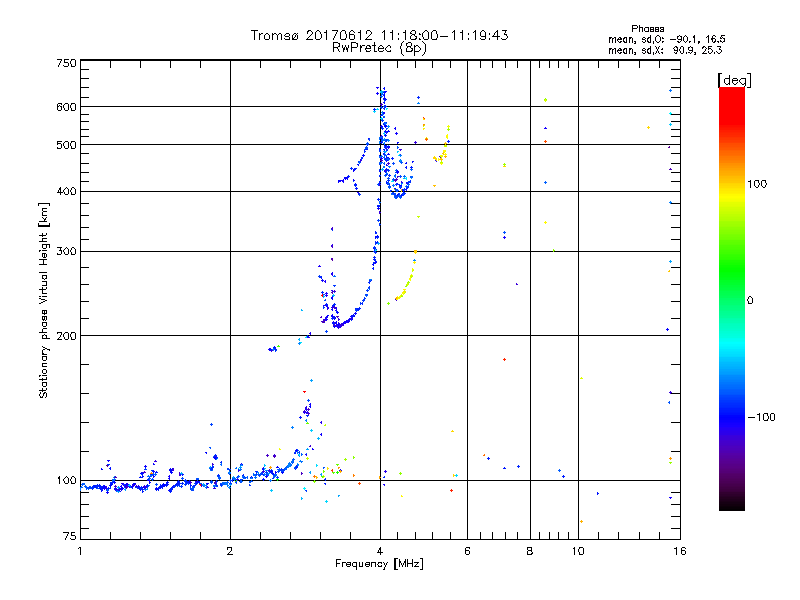Screen dimensions: 800x600
Task: Click the 75 tick on height axis
Action: pyautogui.click(x=68, y=540)
